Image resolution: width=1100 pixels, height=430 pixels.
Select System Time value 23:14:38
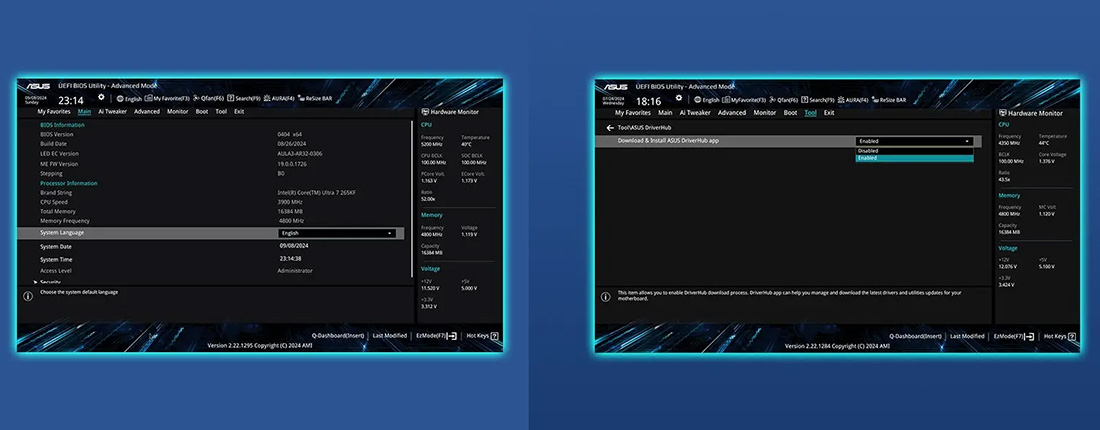[290, 259]
